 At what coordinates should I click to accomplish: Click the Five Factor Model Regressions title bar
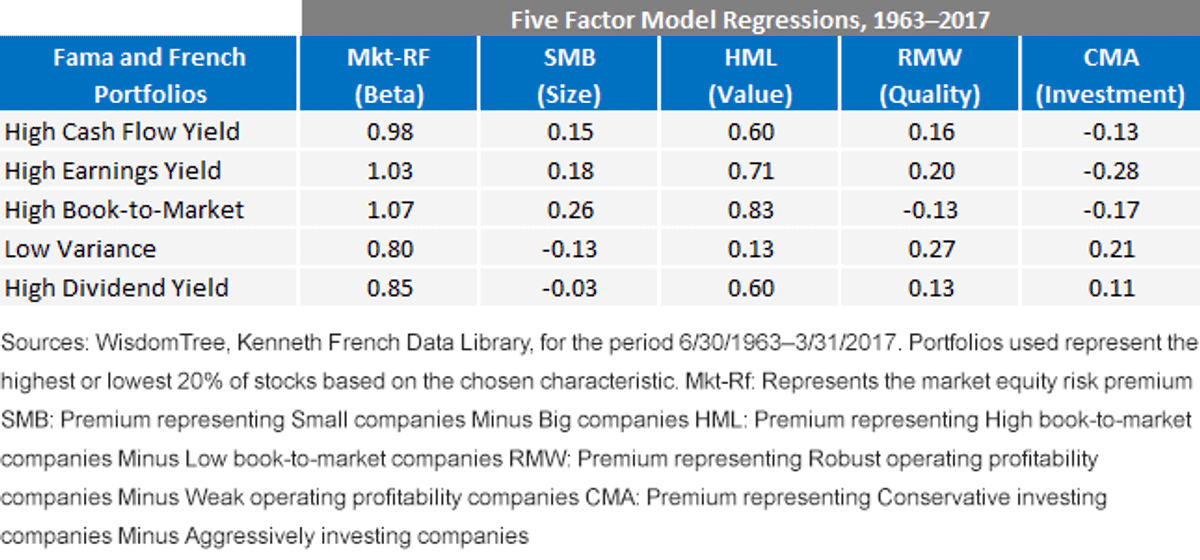(x=750, y=19)
